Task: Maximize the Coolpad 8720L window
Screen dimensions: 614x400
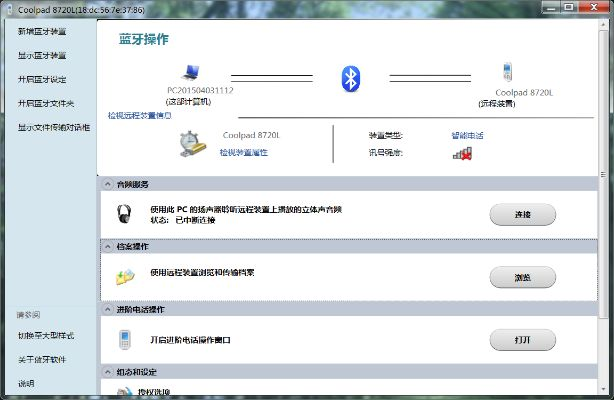Action: click(569, 7)
